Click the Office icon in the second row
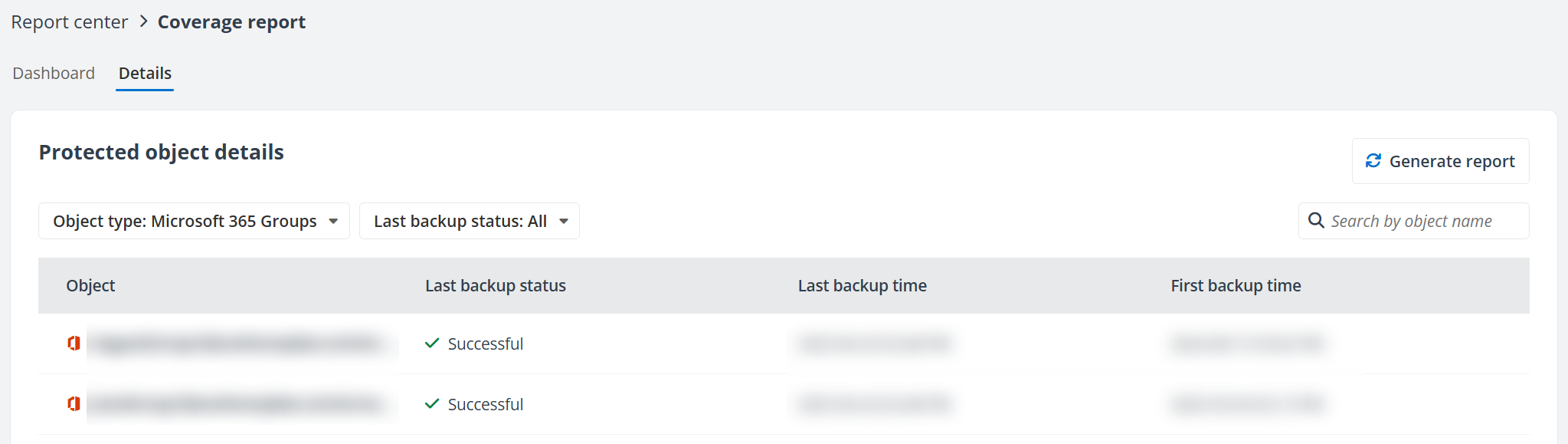Viewport: 1568px width, 444px height. click(74, 403)
